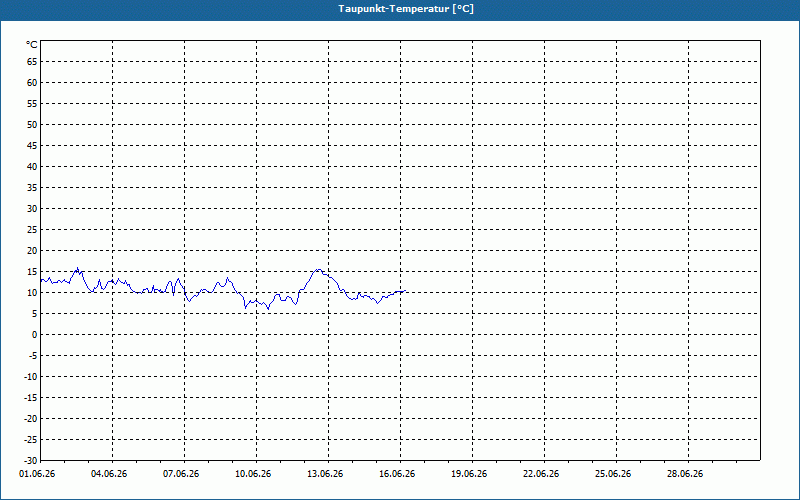Viewport: 800px width, 500px height.
Task: Select the 10.06.26 date axis label
Action: 253,474
